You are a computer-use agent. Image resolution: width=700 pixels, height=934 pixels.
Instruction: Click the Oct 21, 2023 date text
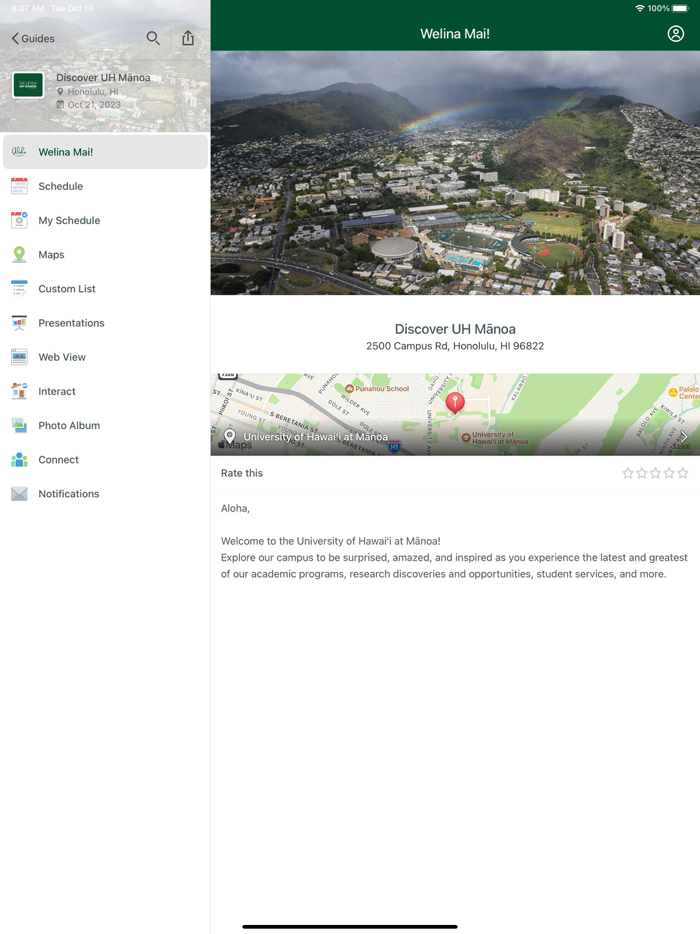94,105
